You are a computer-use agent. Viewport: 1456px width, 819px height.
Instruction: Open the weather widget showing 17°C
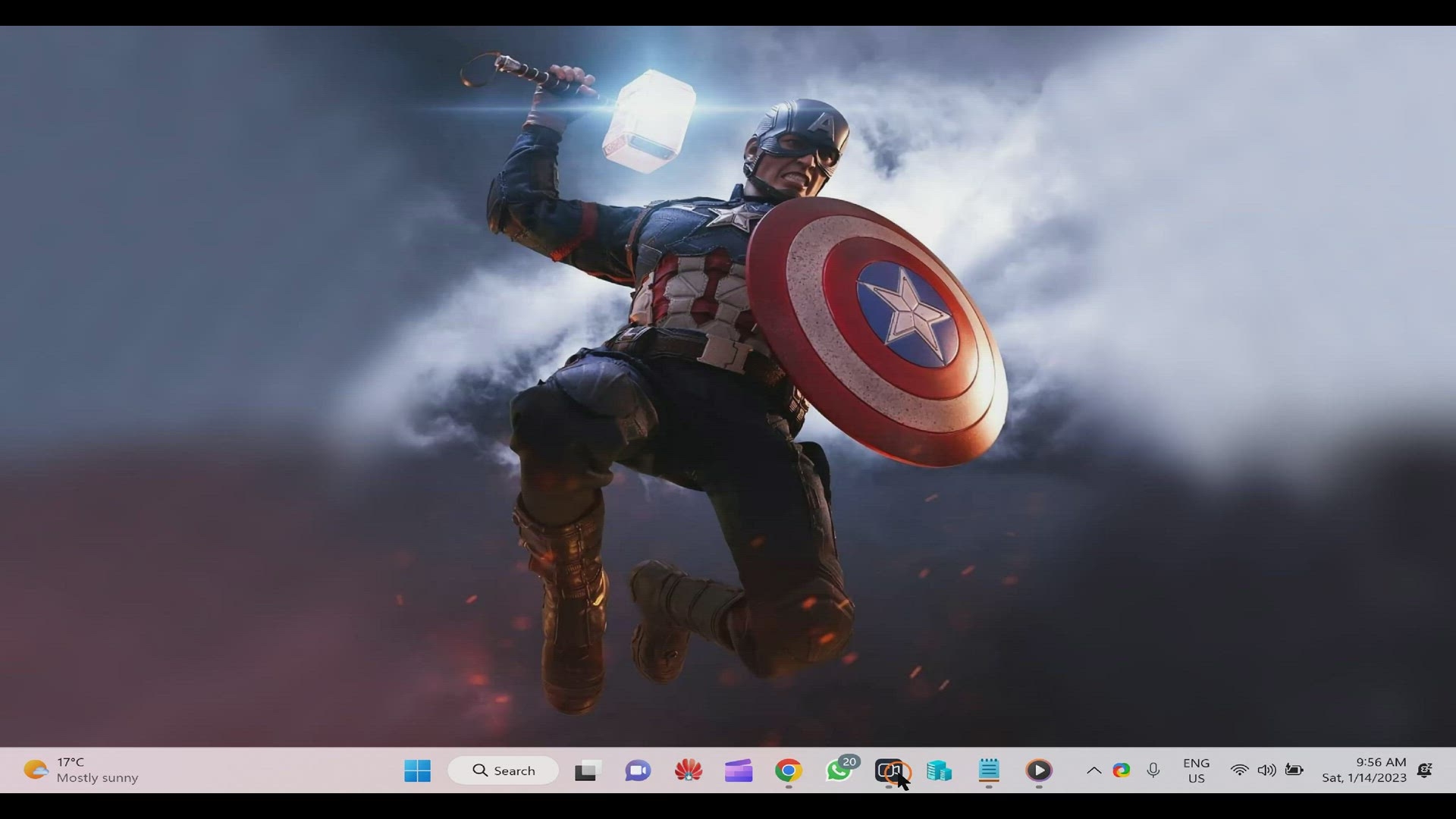click(x=81, y=770)
